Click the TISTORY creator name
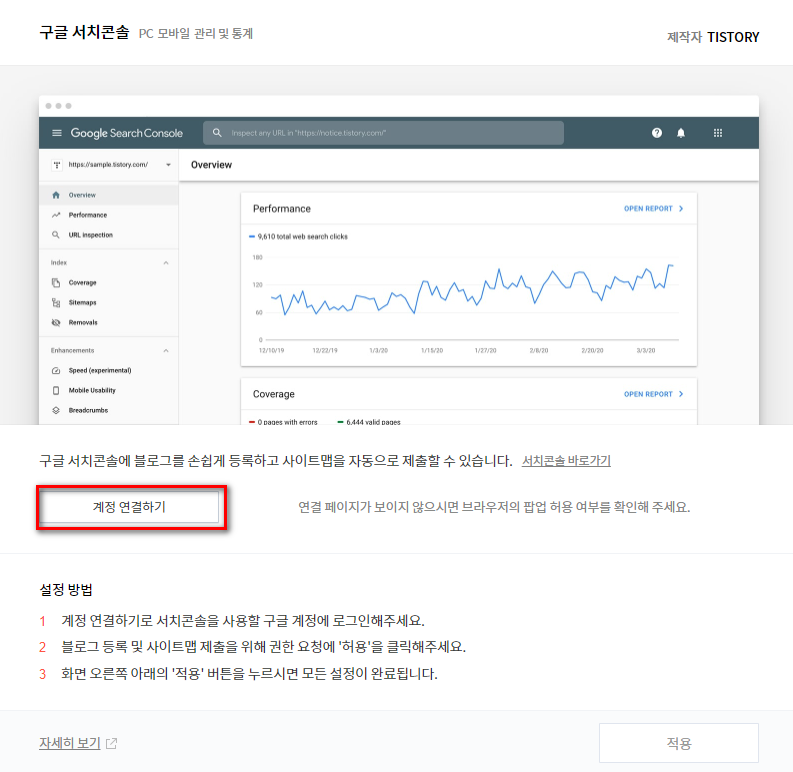Screen dimensions: 793x772 click(x=733, y=37)
